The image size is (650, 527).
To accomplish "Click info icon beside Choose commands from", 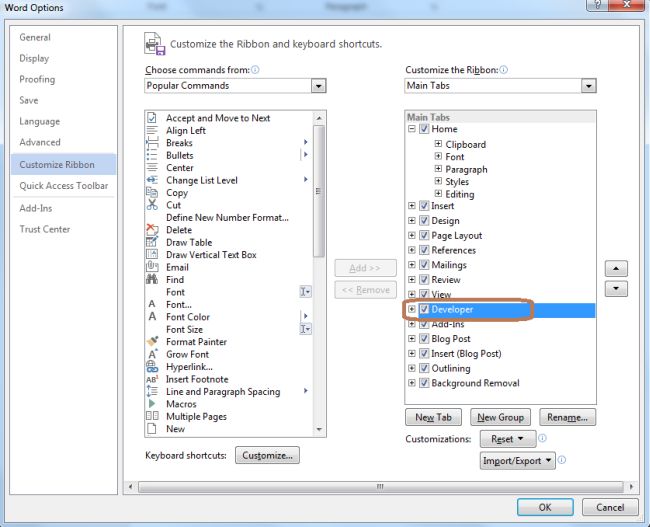I will click(x=255, y=70).
